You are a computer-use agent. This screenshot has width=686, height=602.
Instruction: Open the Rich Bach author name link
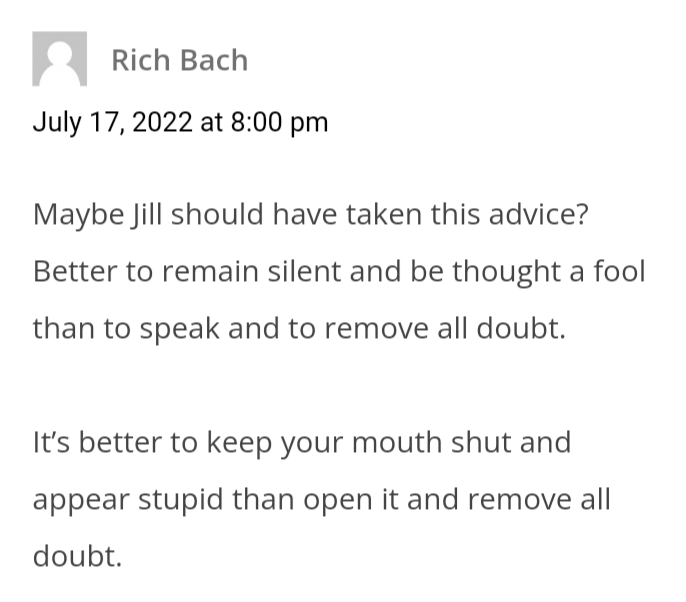click(x=179, y=60)
